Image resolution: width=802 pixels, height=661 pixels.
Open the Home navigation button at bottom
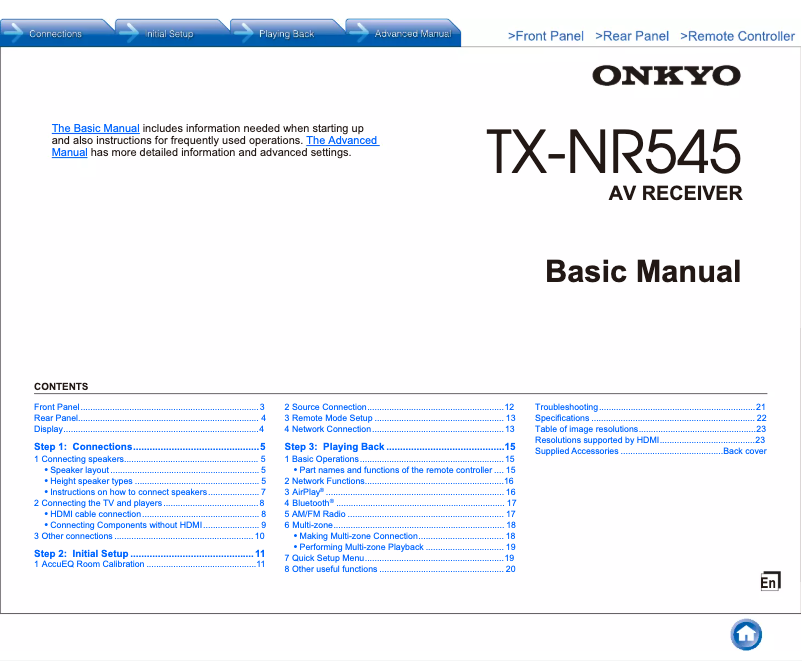(x=746, y=634)
